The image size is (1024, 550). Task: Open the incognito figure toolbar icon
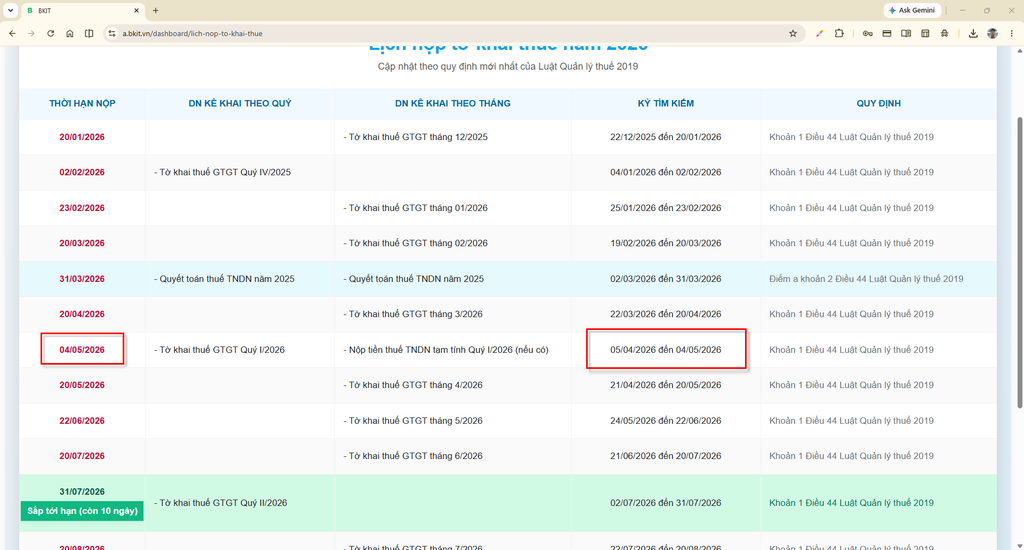coord(944,33)
